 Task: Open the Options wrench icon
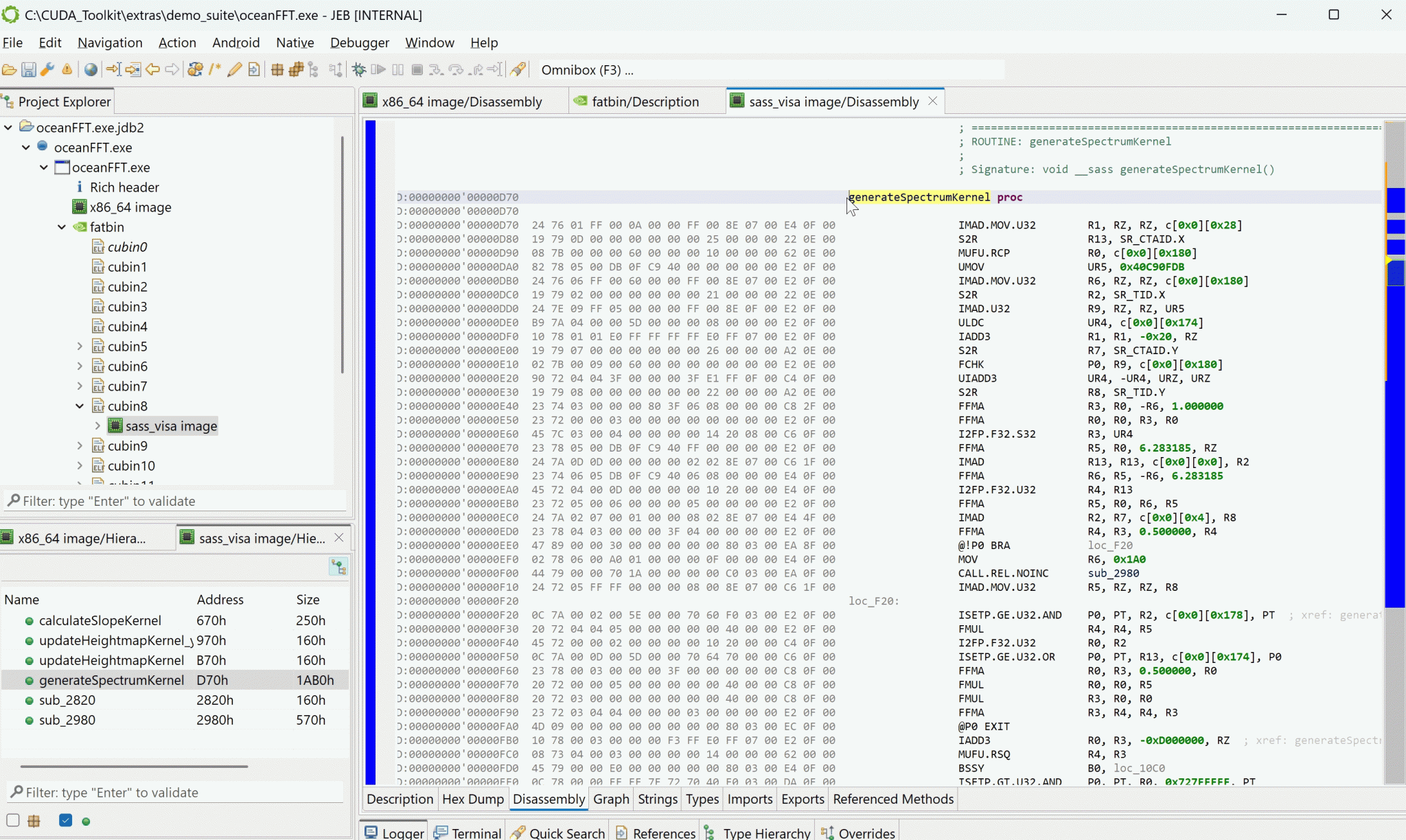click(47, 69)
